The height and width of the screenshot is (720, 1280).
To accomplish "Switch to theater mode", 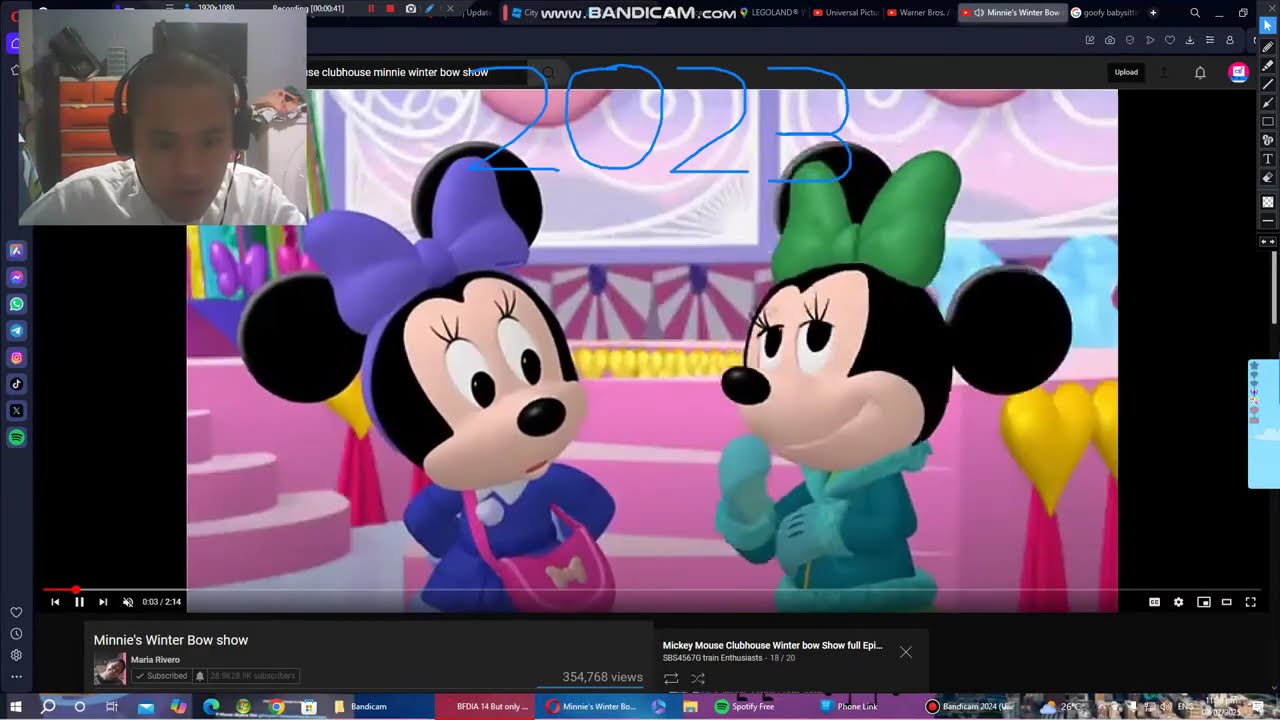I will 1227,602.
